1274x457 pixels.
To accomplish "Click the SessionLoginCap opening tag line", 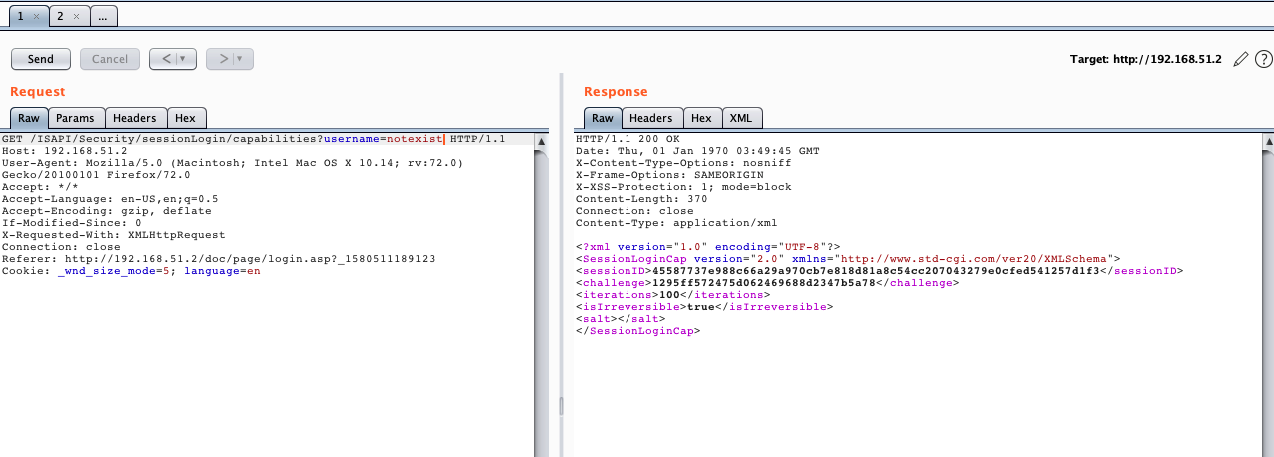I will coord(848,258).
